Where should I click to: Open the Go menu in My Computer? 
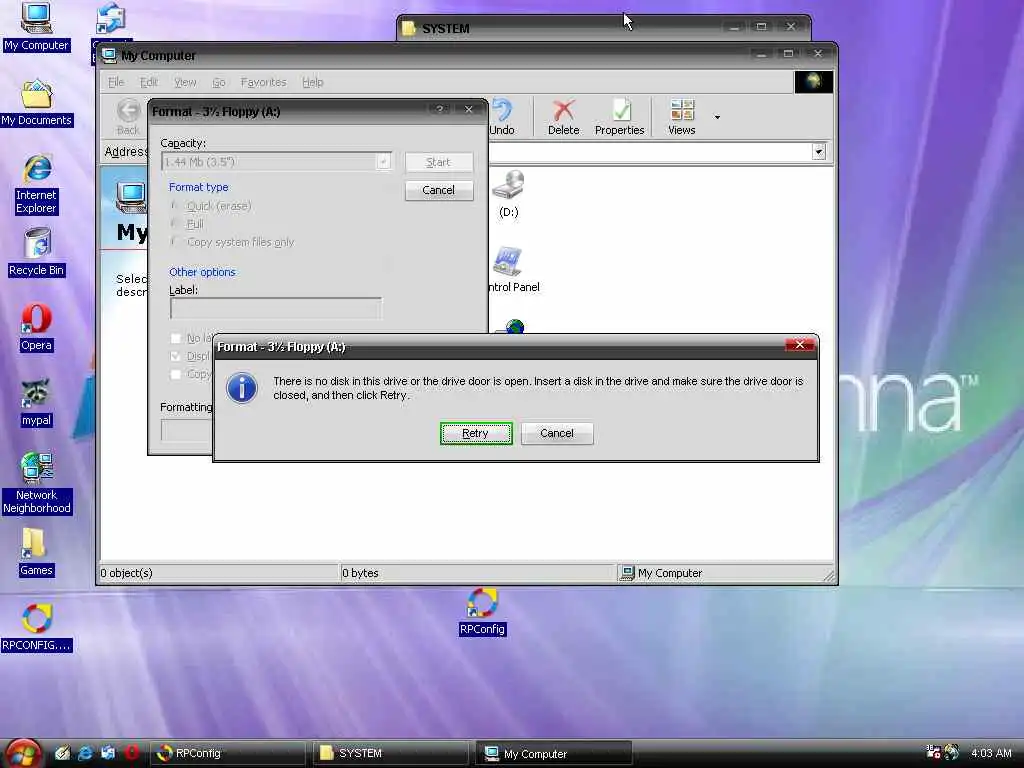click(x=218, y=82)
